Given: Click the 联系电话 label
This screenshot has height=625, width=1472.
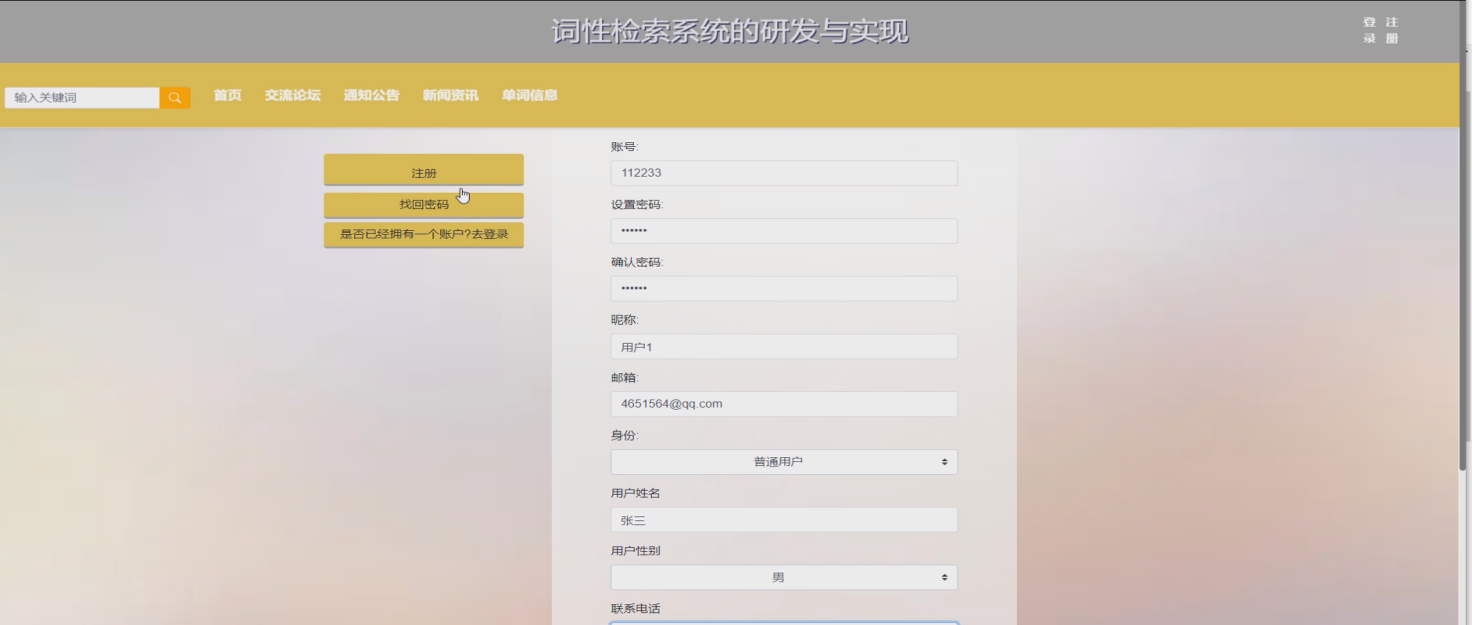Looking at the screenshot, I should coord(636,609).
